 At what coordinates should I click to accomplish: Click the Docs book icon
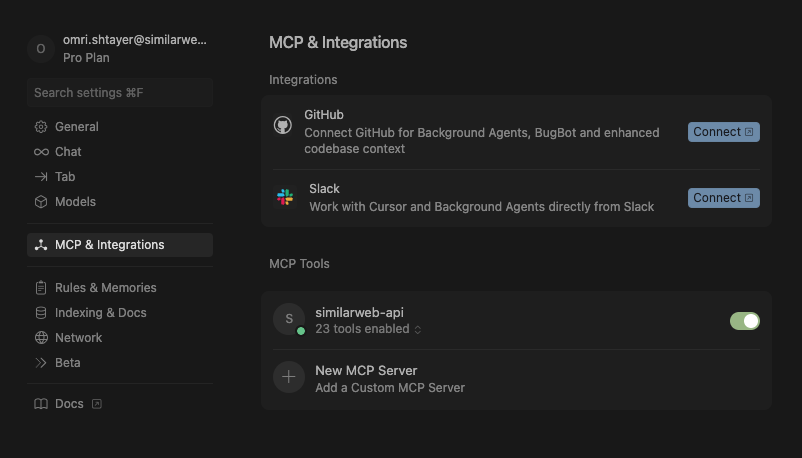(x=41, y=404)
